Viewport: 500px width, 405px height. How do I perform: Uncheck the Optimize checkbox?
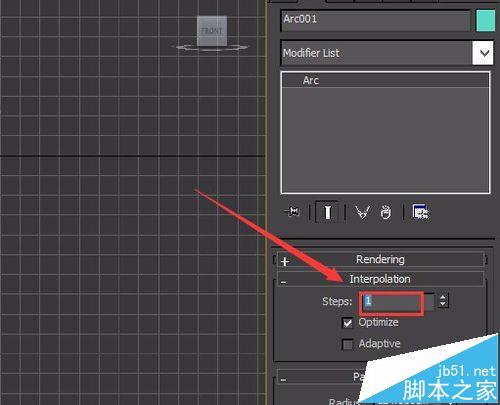click(347, 323)
